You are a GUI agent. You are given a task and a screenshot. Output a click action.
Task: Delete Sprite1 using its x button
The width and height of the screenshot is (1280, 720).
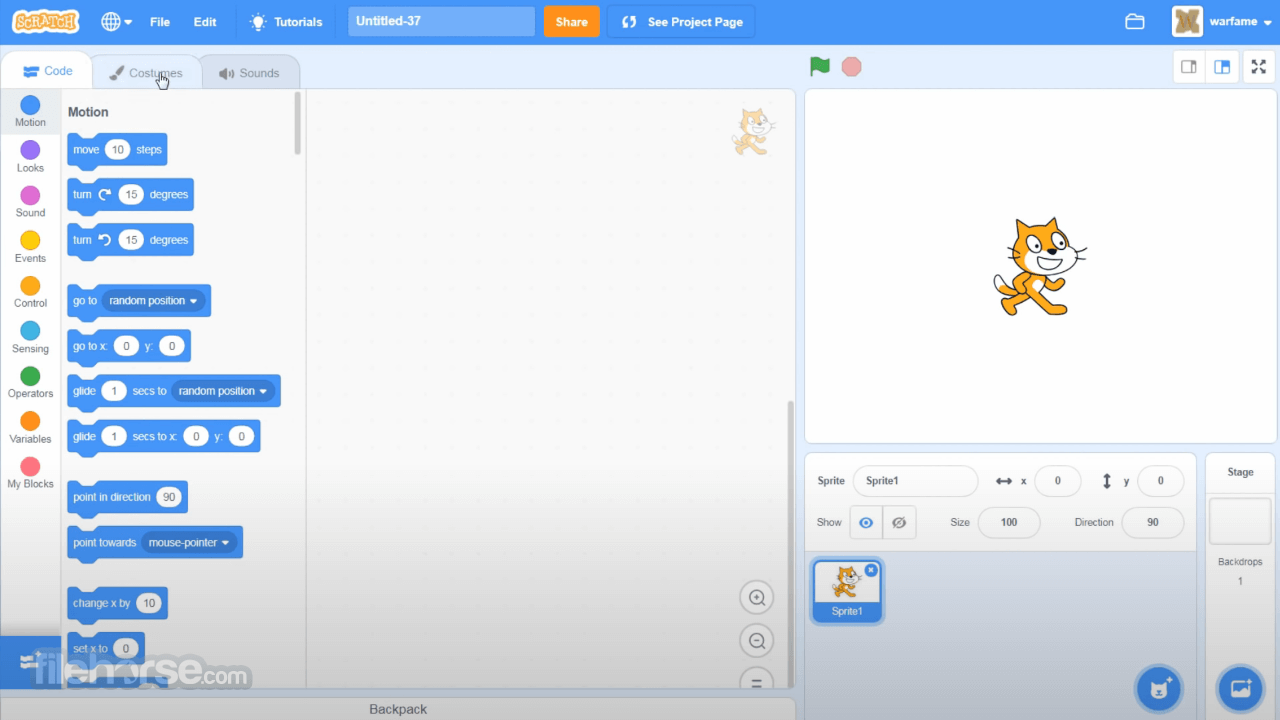coord(871,570)
